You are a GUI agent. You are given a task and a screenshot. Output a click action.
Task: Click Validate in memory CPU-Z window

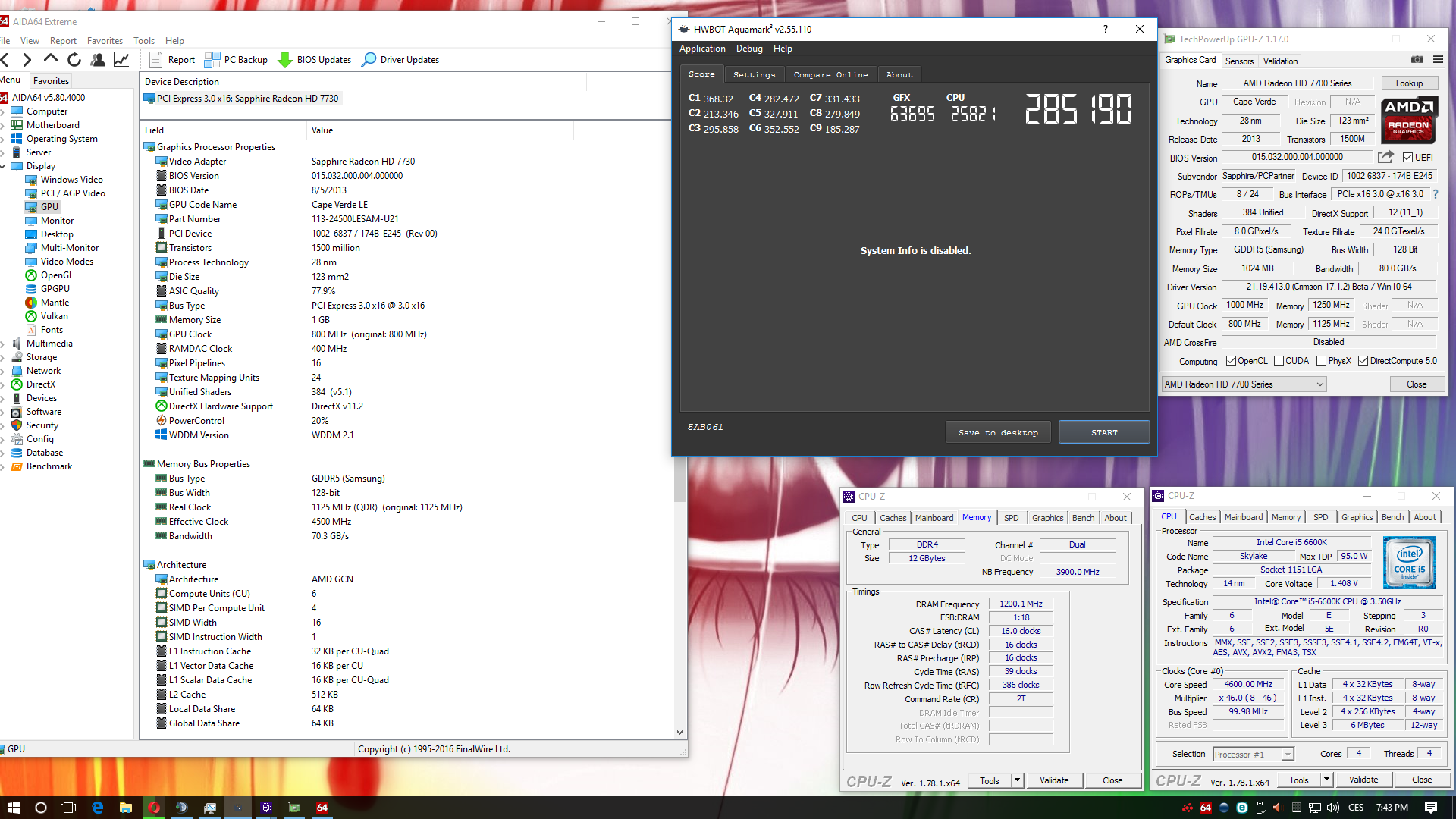click(x=1054, y=780)
